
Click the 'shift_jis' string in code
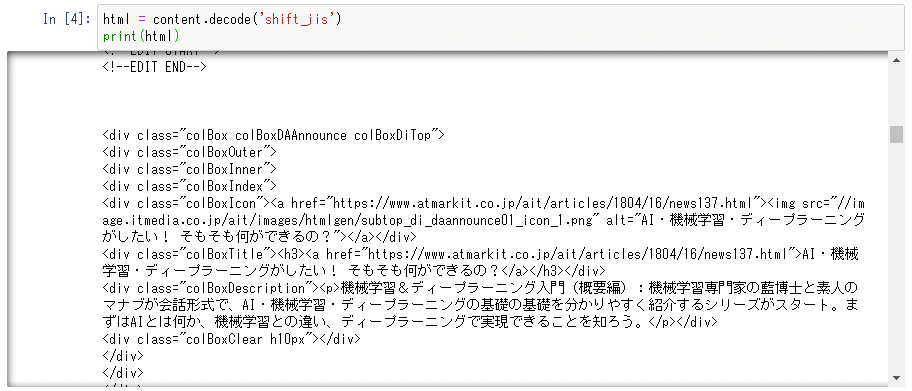pyautogui.click(x=299, y=19)
